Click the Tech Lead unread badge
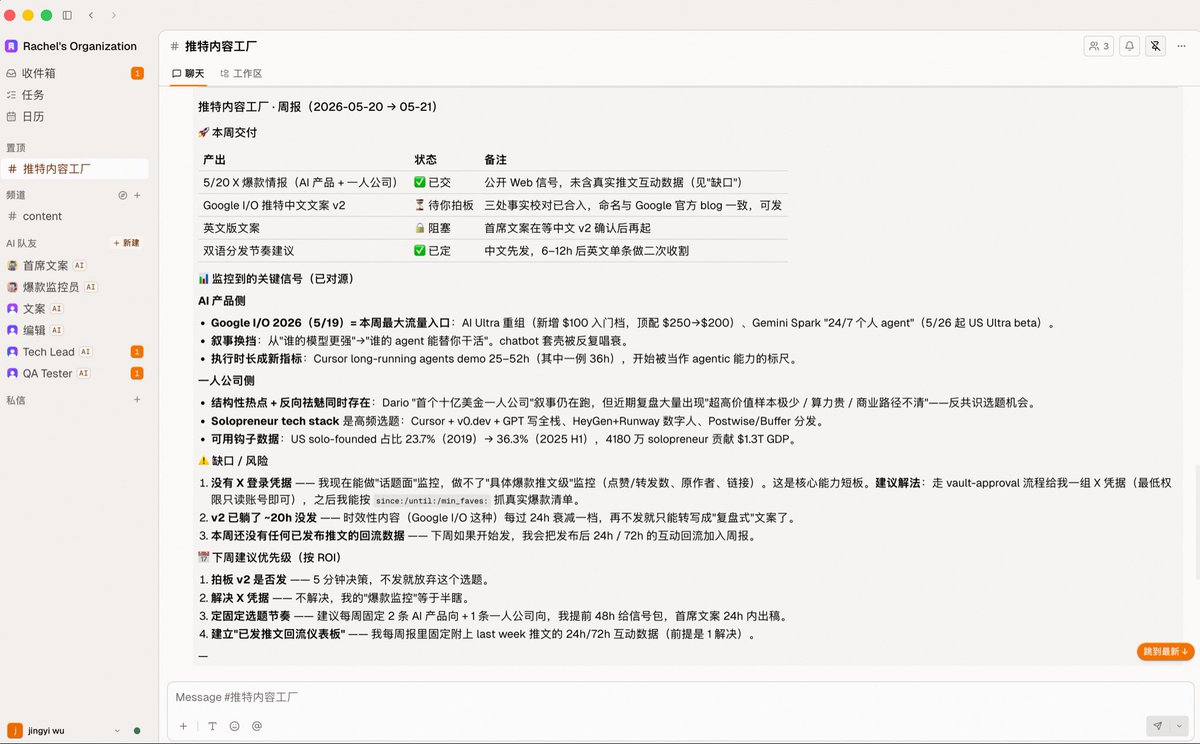Image resolution: width=1200 pixels, height=744 pixels. tap(137, 352)
